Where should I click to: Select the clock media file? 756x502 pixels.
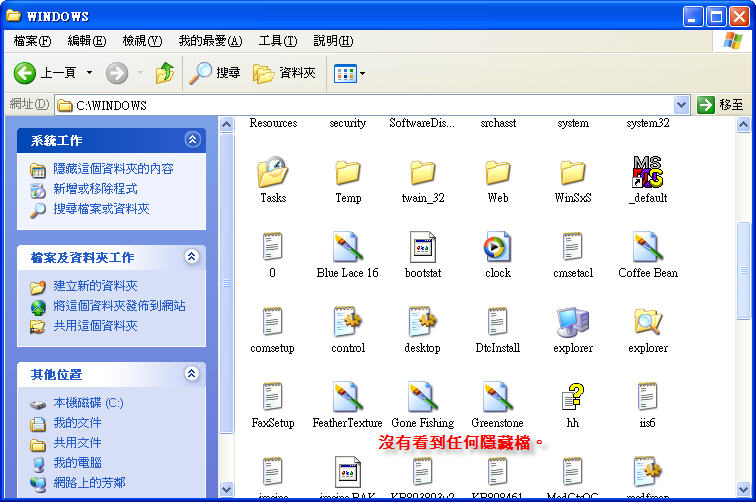point(498,255)
